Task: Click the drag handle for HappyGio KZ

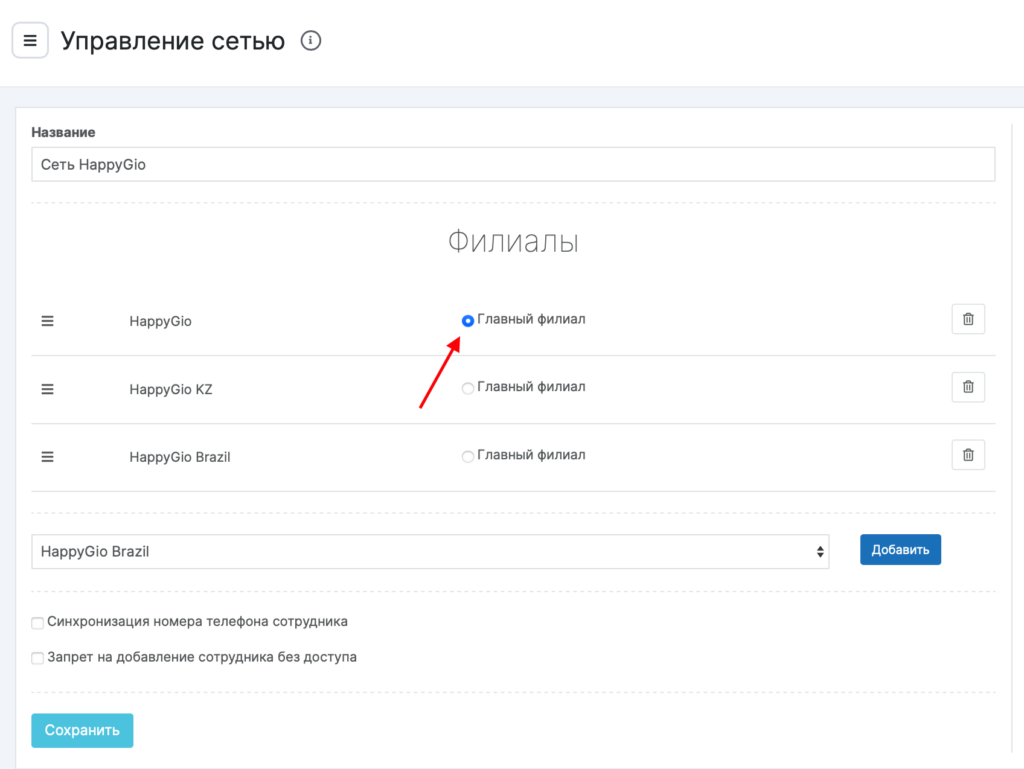Action: [47, 389]
